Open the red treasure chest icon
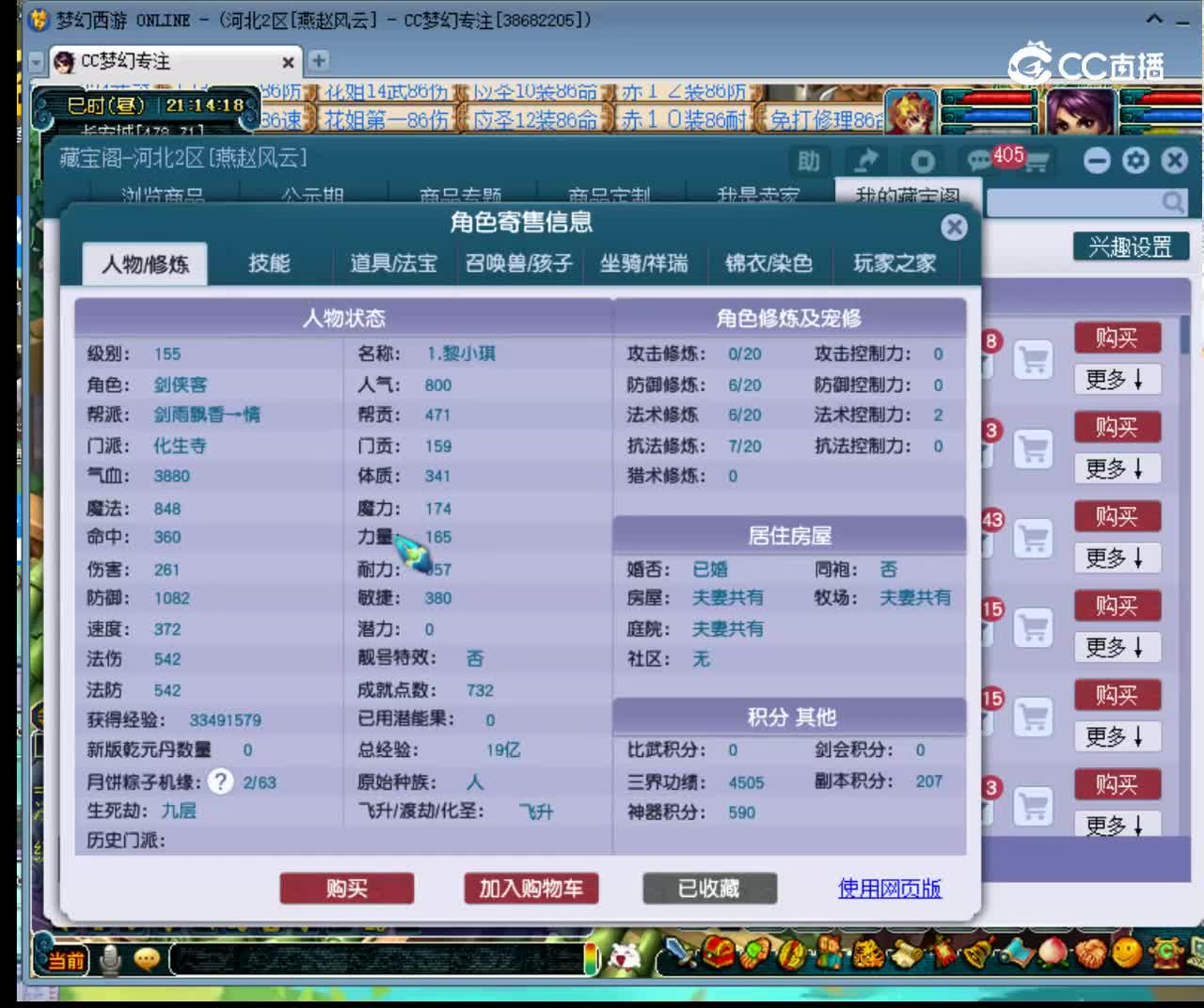This screenshot has height=1008, width=1204. click(x=720, y=953)
